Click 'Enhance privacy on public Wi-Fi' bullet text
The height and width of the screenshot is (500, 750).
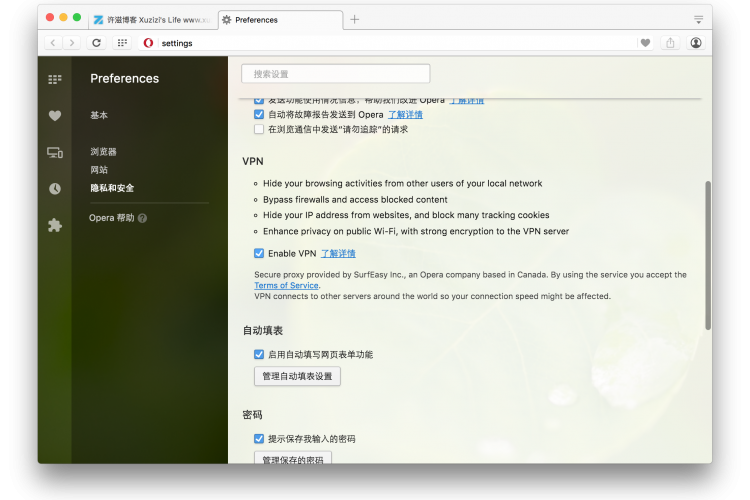(416, 231)
